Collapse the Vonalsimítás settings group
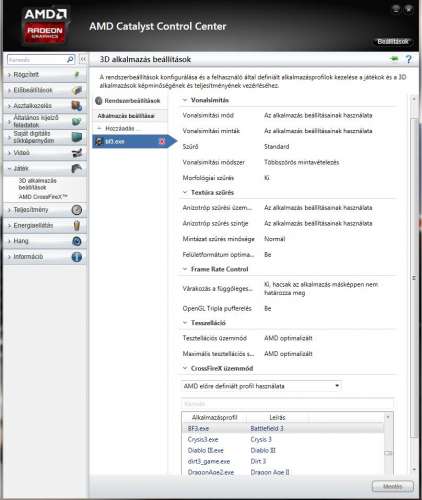 185,100
